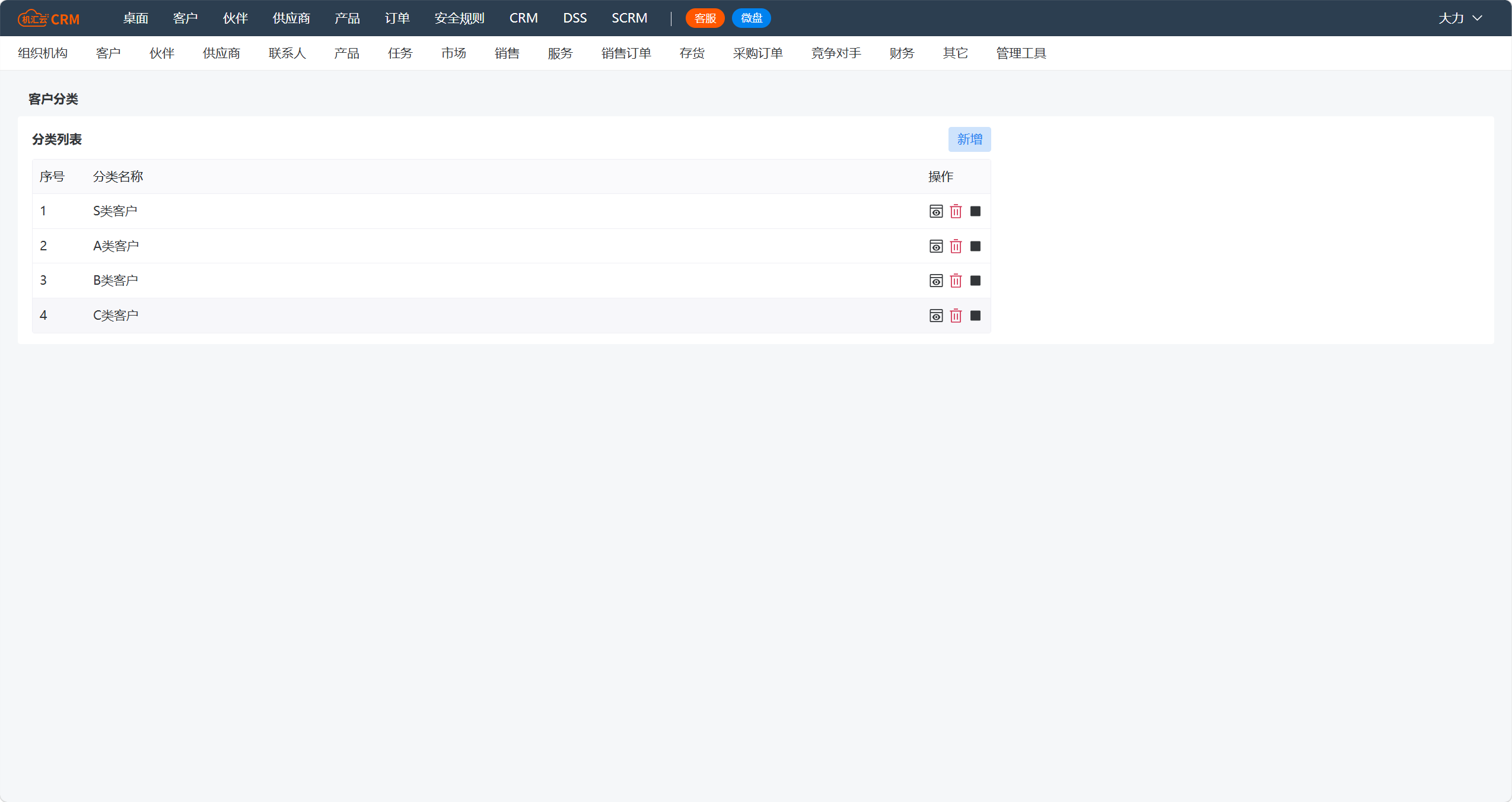Expand the 大力 user dropdown
The width and height of the screenshot is (1512, 802).
1460,18
